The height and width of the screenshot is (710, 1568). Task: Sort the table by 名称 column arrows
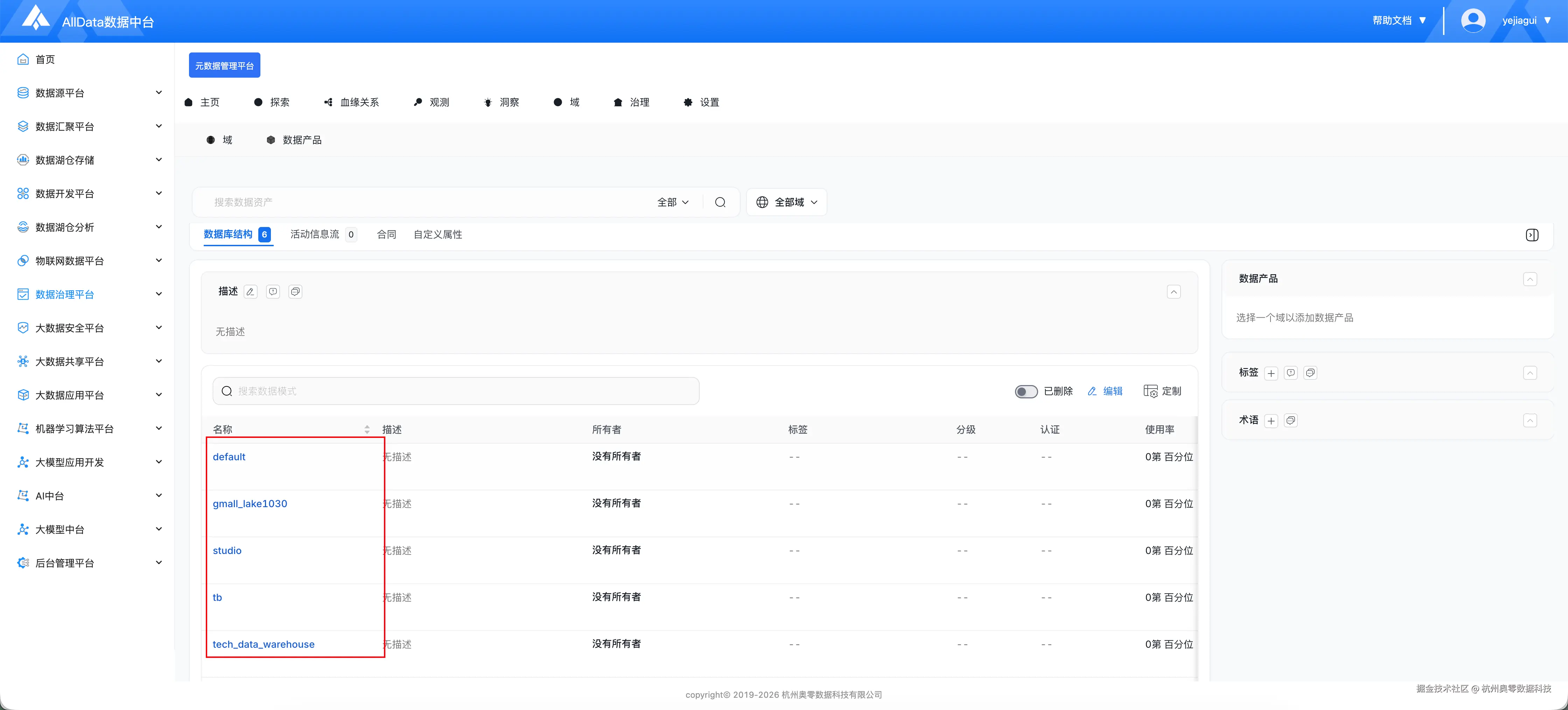(367, 429)
